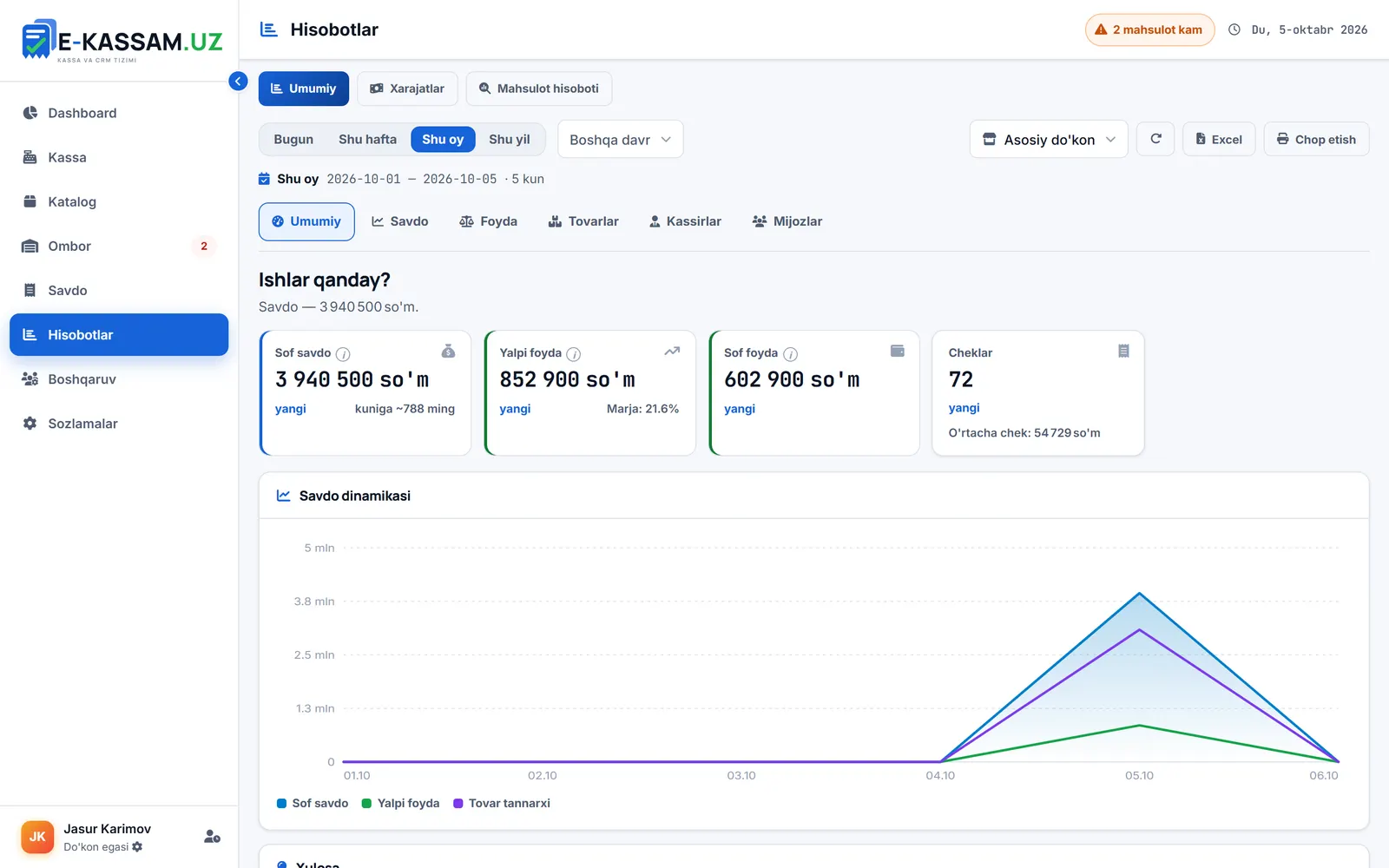
Task: Open the Tovarlar report sub-tab
Action: tap(583, 221)
